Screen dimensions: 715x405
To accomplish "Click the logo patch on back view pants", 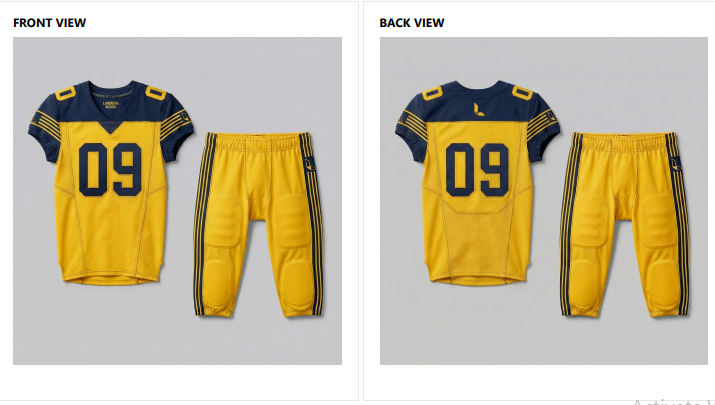I will [x=676, y=164].
